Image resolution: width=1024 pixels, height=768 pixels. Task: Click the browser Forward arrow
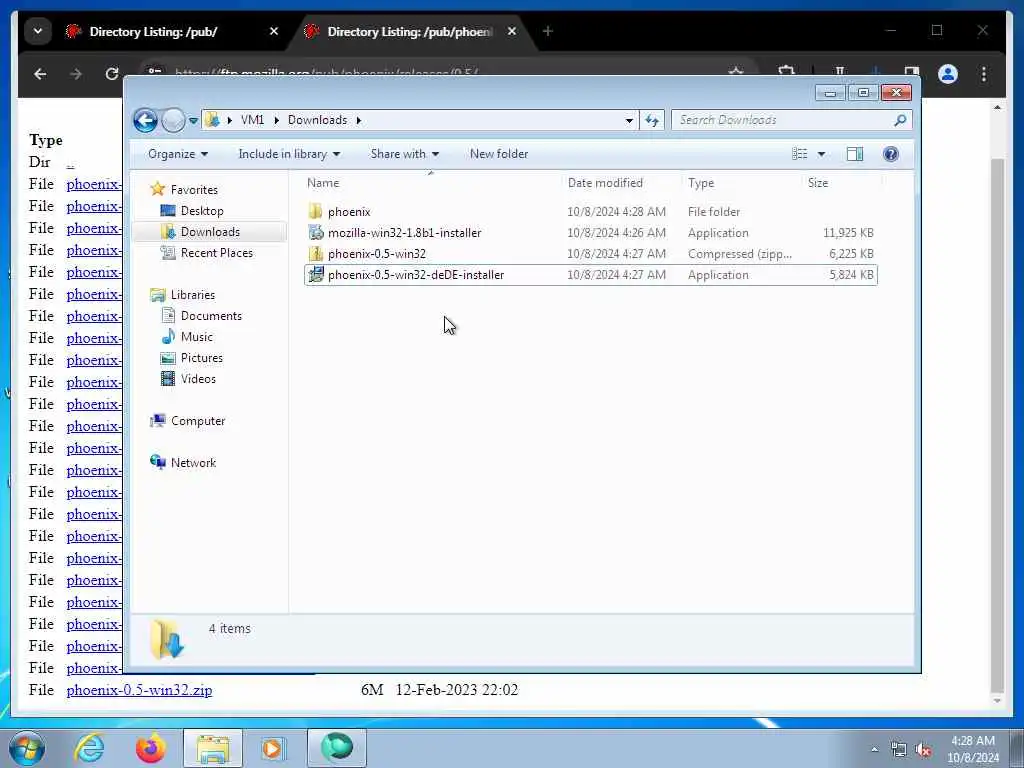pos(76,74)
